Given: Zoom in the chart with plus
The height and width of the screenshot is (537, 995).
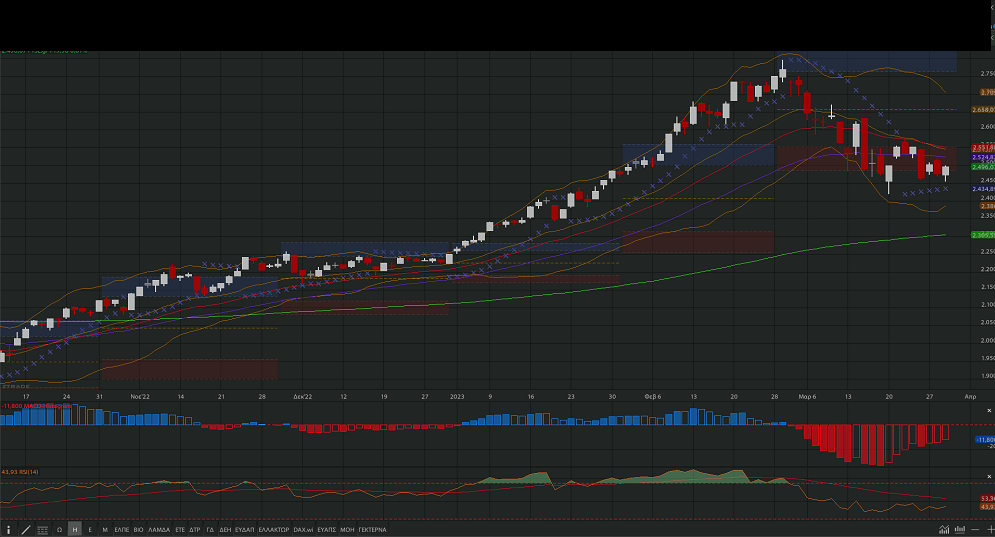Looking at the screenshot, I should click(990, 529).
